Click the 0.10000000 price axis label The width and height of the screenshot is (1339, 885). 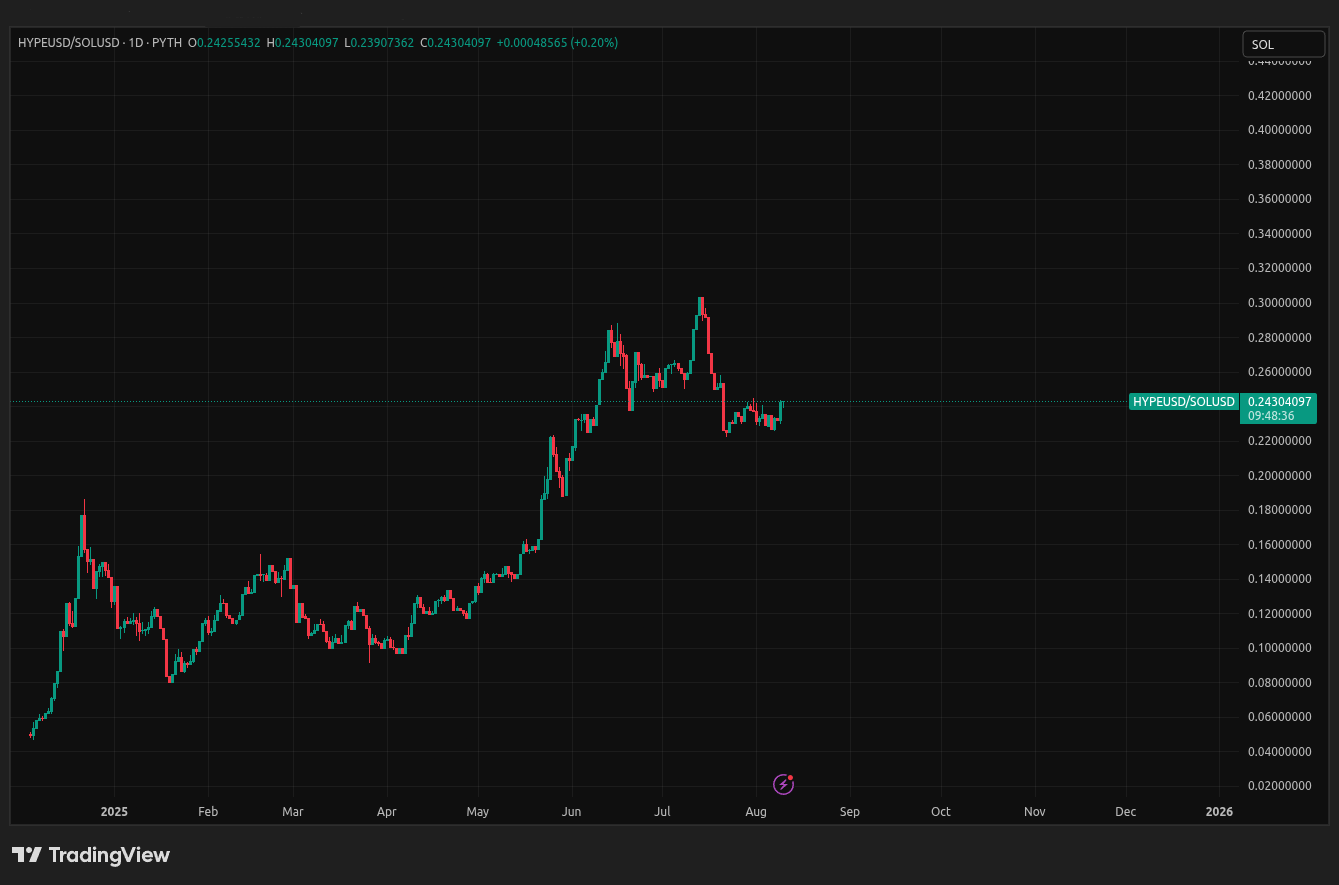[x=1279, y=648]
